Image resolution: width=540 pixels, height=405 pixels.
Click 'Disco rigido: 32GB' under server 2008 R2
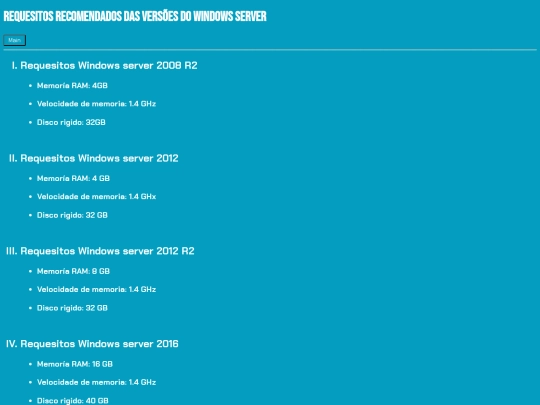pyautogui.click(x=71, y=122)
